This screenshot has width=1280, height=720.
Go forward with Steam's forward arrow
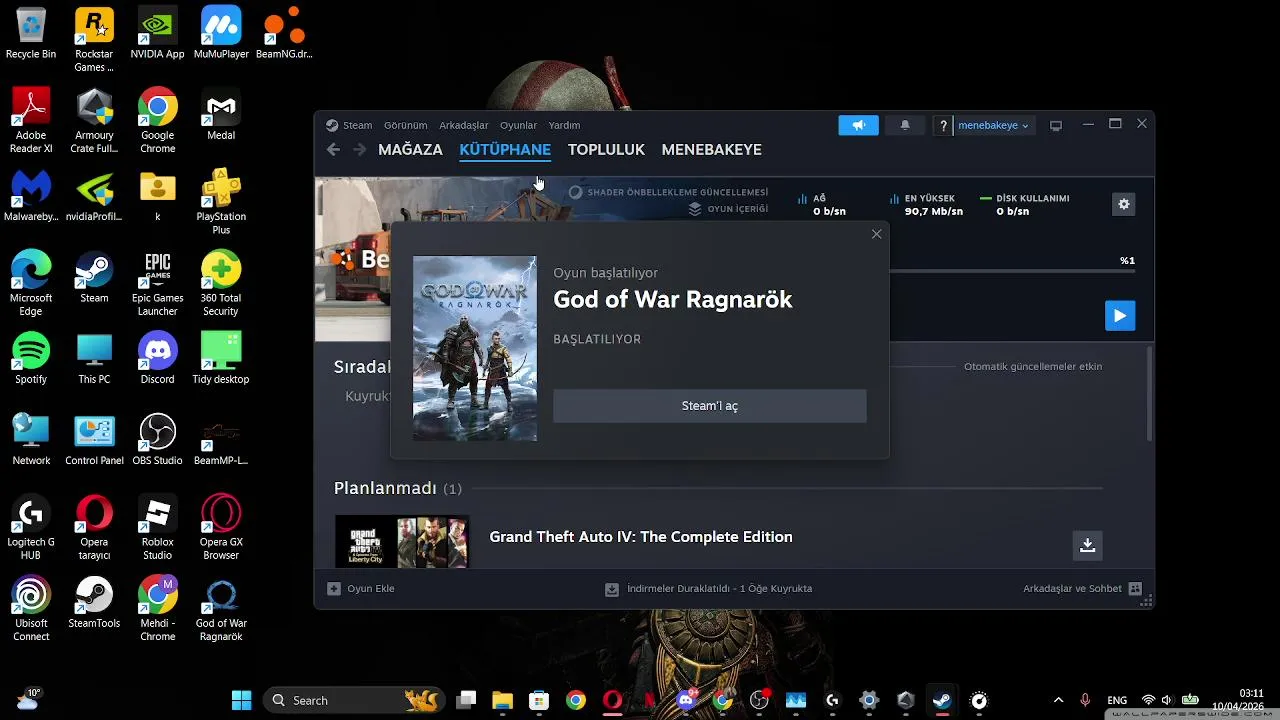(x=359, y=149)
